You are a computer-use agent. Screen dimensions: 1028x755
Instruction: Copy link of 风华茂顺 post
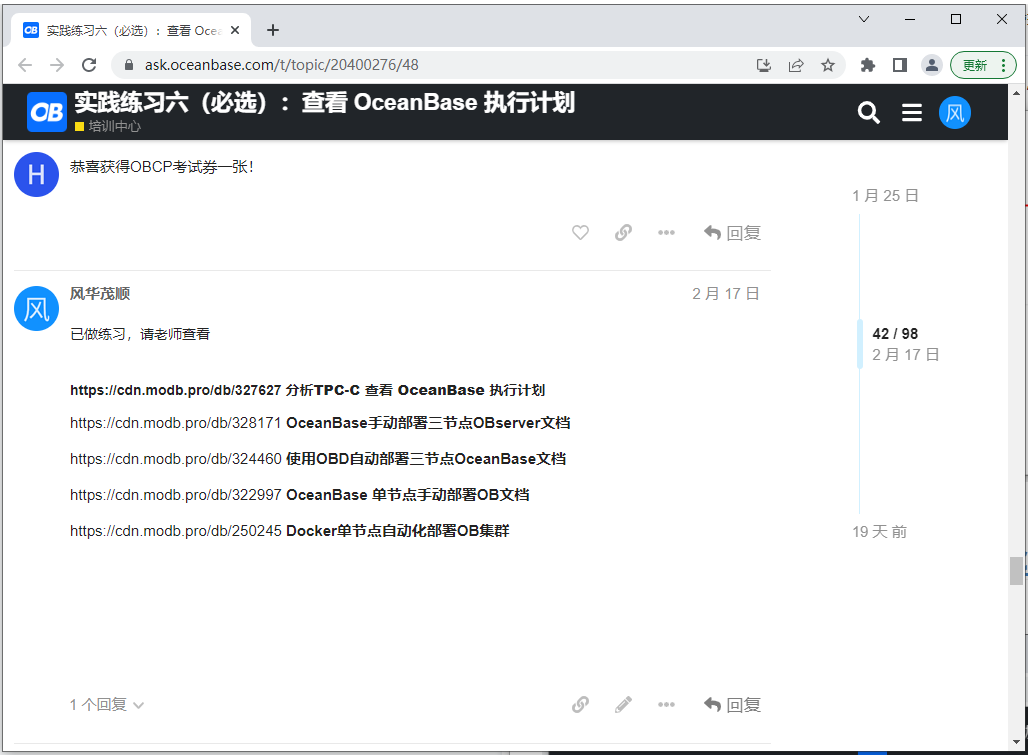[580, 705]
